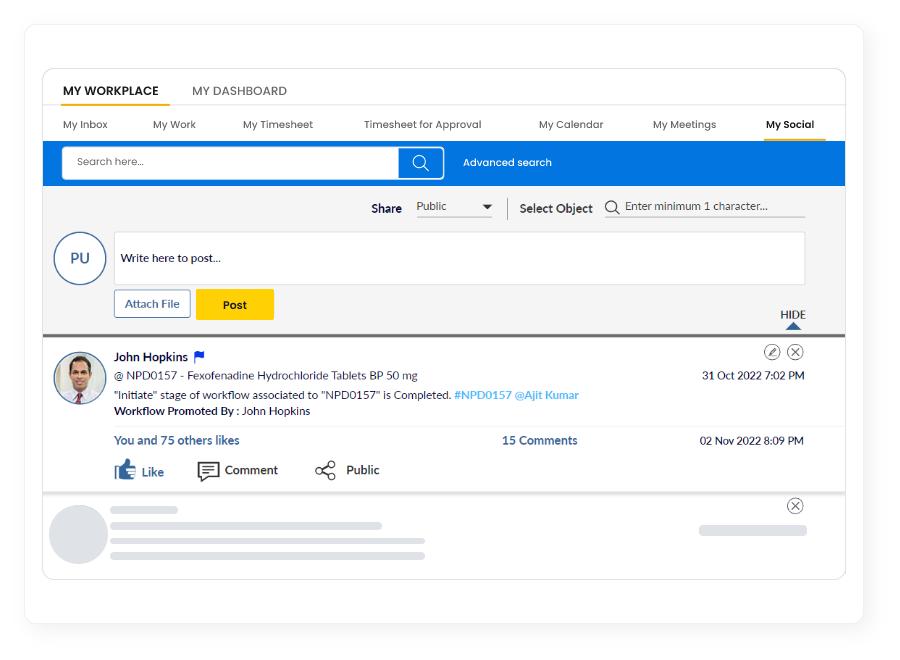
Task: Collapse the post composer with HIDE
Action: (x=792, y=318)
